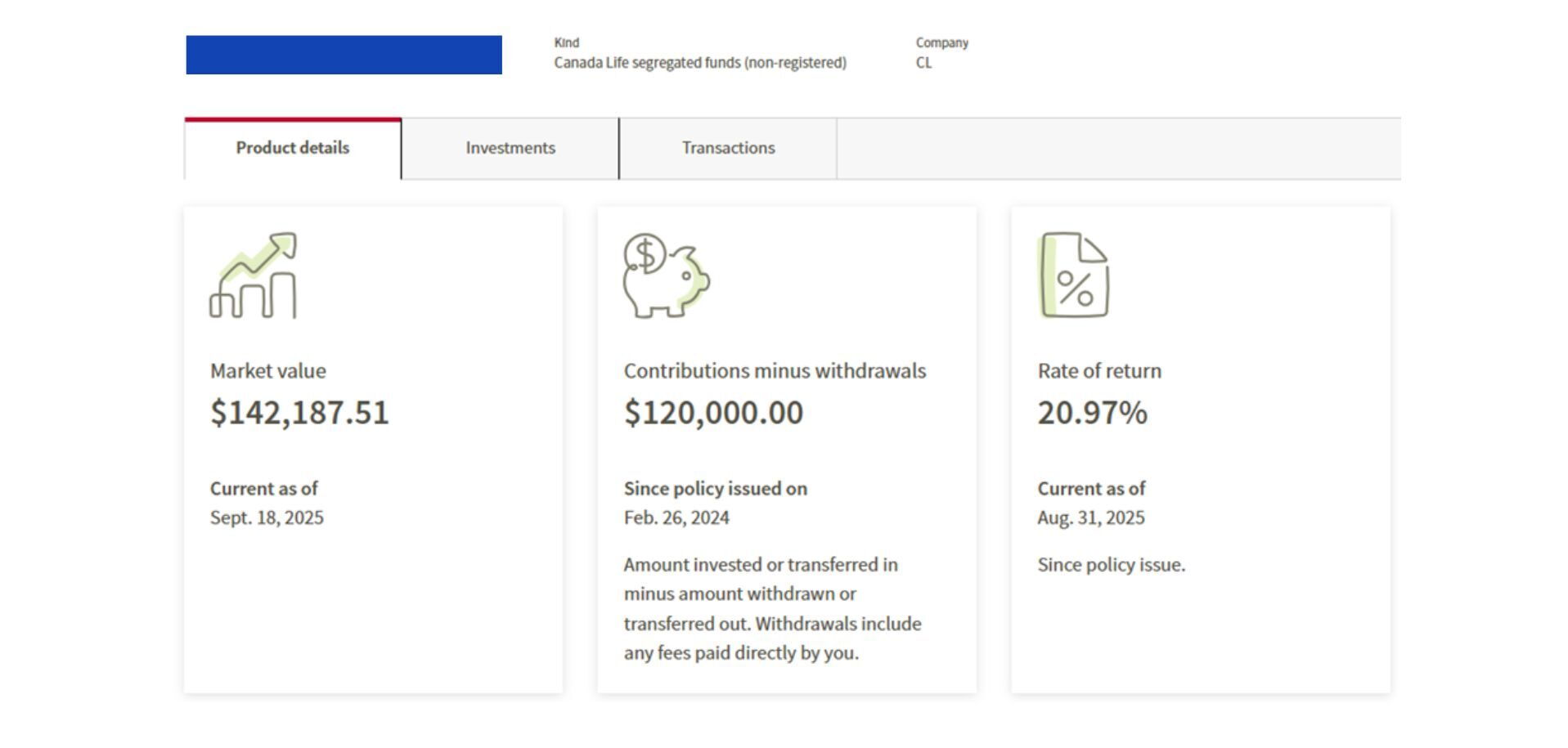1568x748 pixels.
Task: Click 'Canada Life segregated funds (non-registered)' text
Action: [700, 63]
